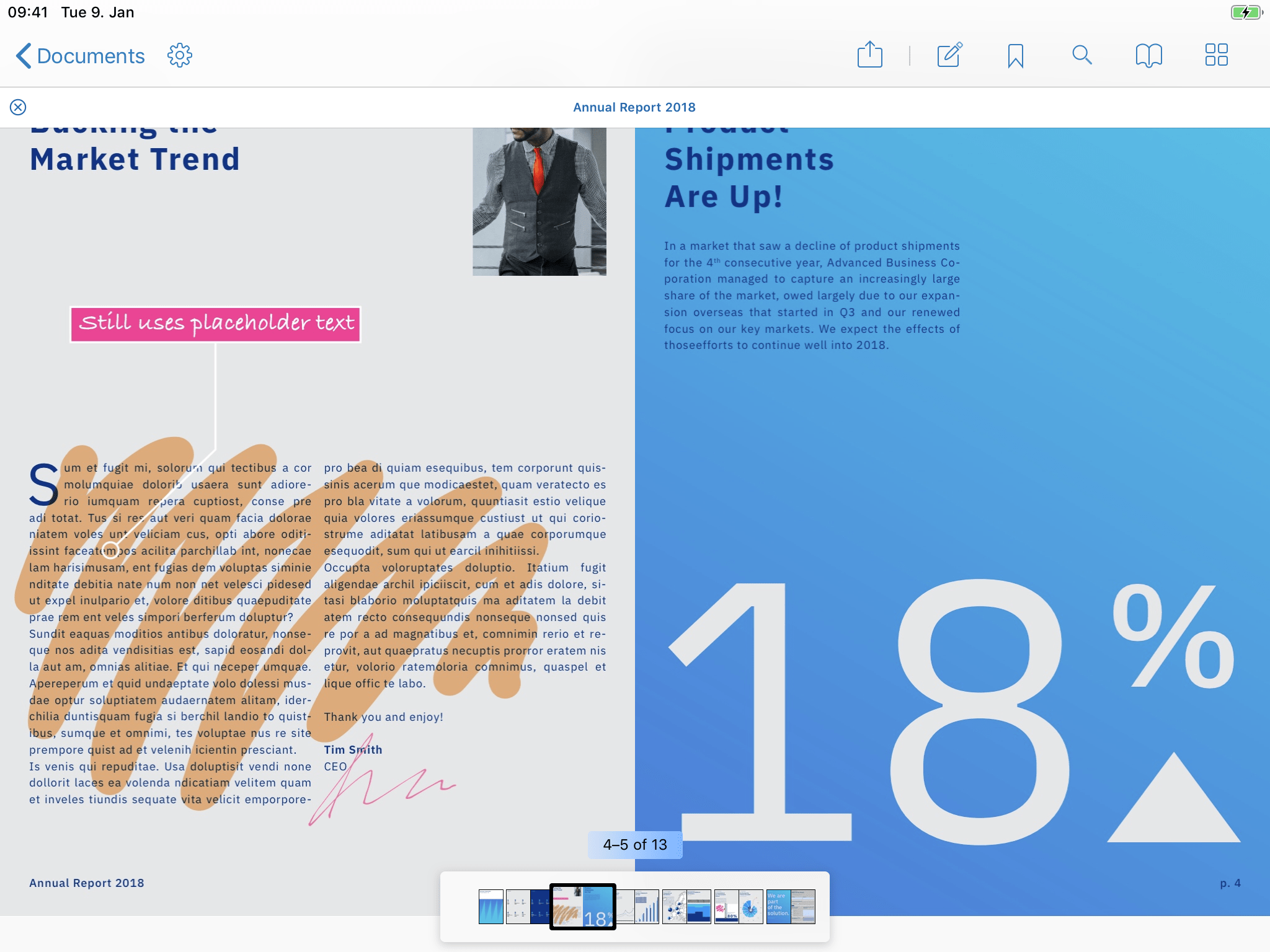Screen dimensions: 1270x952
Task: Show the thumbnail grid view
Action: coord(1216,55)
